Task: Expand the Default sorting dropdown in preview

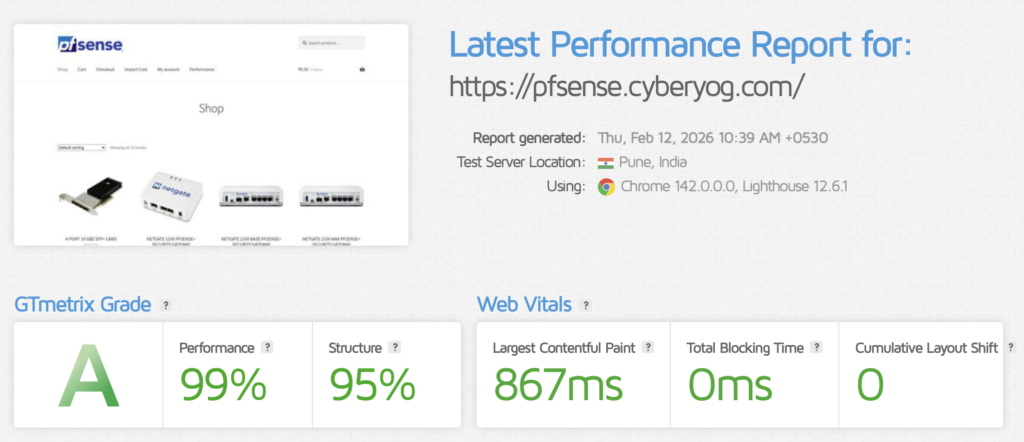Action: tap(81, 147)
